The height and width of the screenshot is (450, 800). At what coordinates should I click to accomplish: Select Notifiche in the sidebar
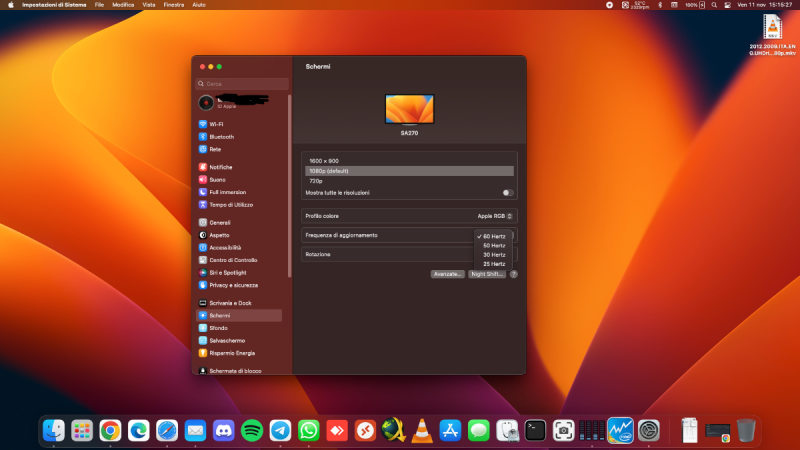[220, 167]
